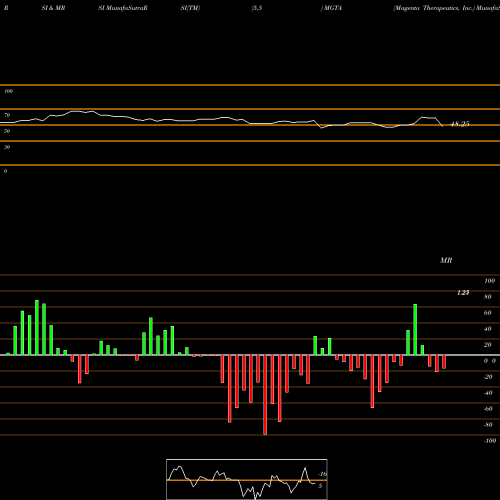Viewport: 500px width, 500px height.
Task: Click the 60 label on MR axis
Action: 487,313
